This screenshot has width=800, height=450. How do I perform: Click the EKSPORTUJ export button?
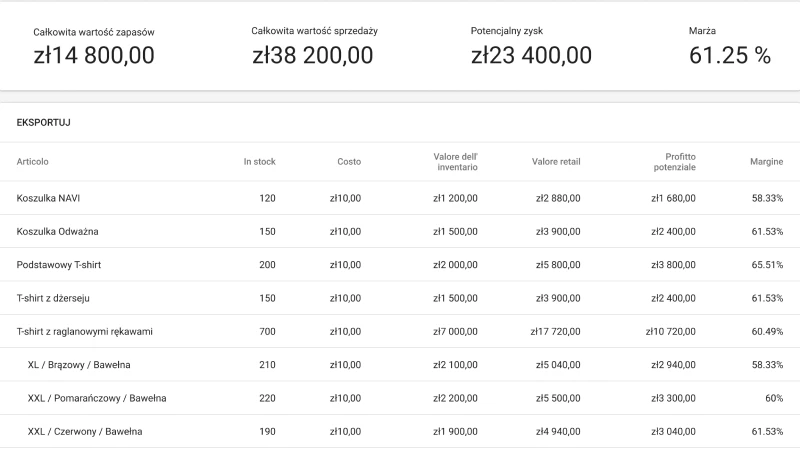(x=43, y=123)
